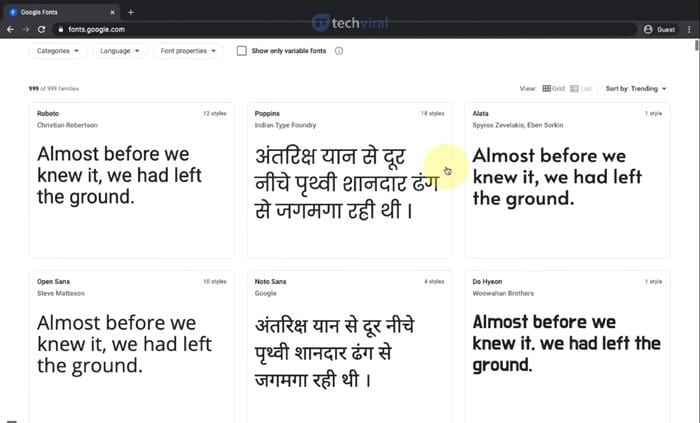The height and width of the screenshot is (423, 700).
Task: Click the Noto Sans Hindi sample text
Action: [334, 352]
